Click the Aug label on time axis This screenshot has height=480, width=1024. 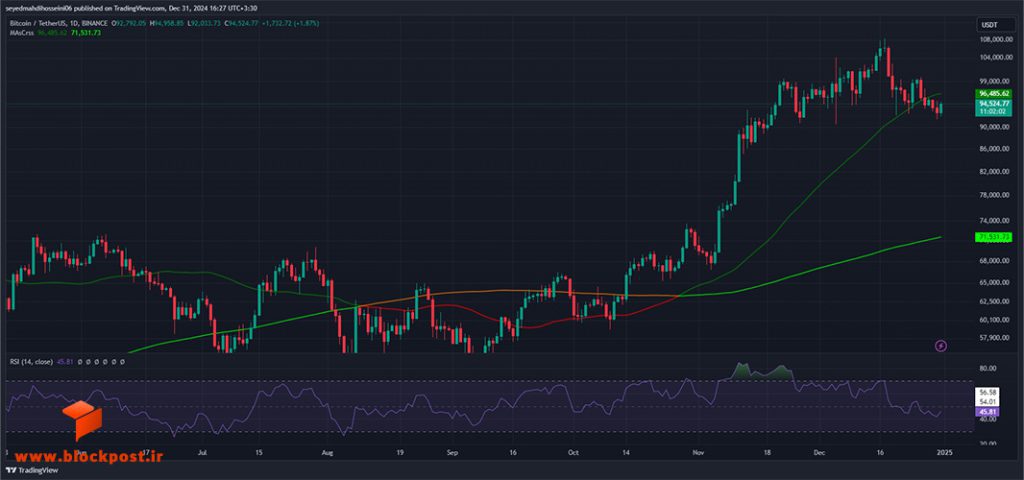point(328,452)
